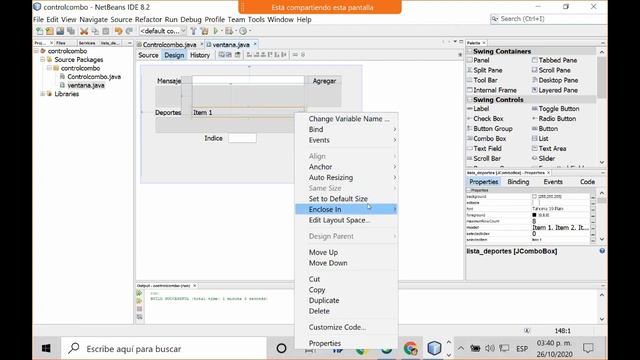The width and height of the screenshot is (640, 360).
Task: Open the default config dropdown
Action: (163, 31)
